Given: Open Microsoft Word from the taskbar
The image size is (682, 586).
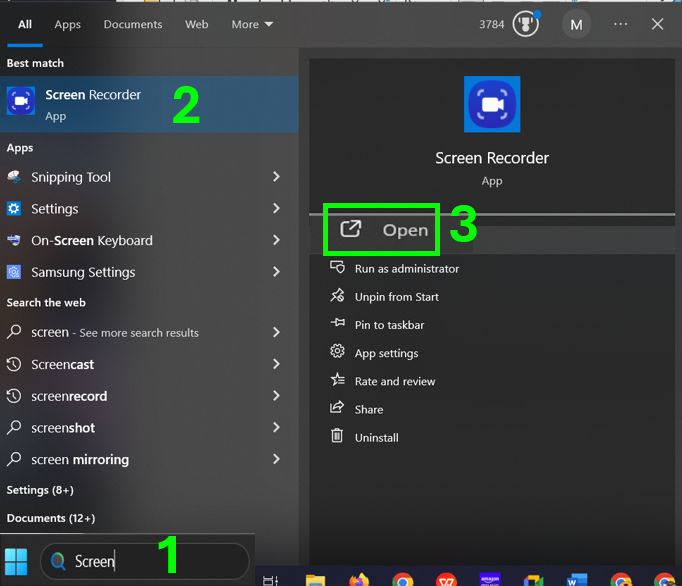Looking at the screenshot, I should (x=577, y=580).
